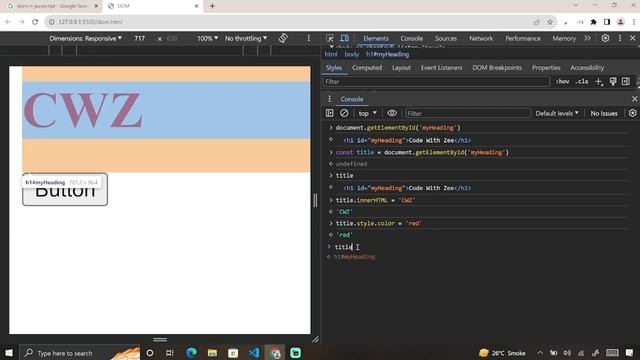Click the rendering emulations paintbrush icon
The height and width of the screenshot is (360, 640).
tap(613, 82)
